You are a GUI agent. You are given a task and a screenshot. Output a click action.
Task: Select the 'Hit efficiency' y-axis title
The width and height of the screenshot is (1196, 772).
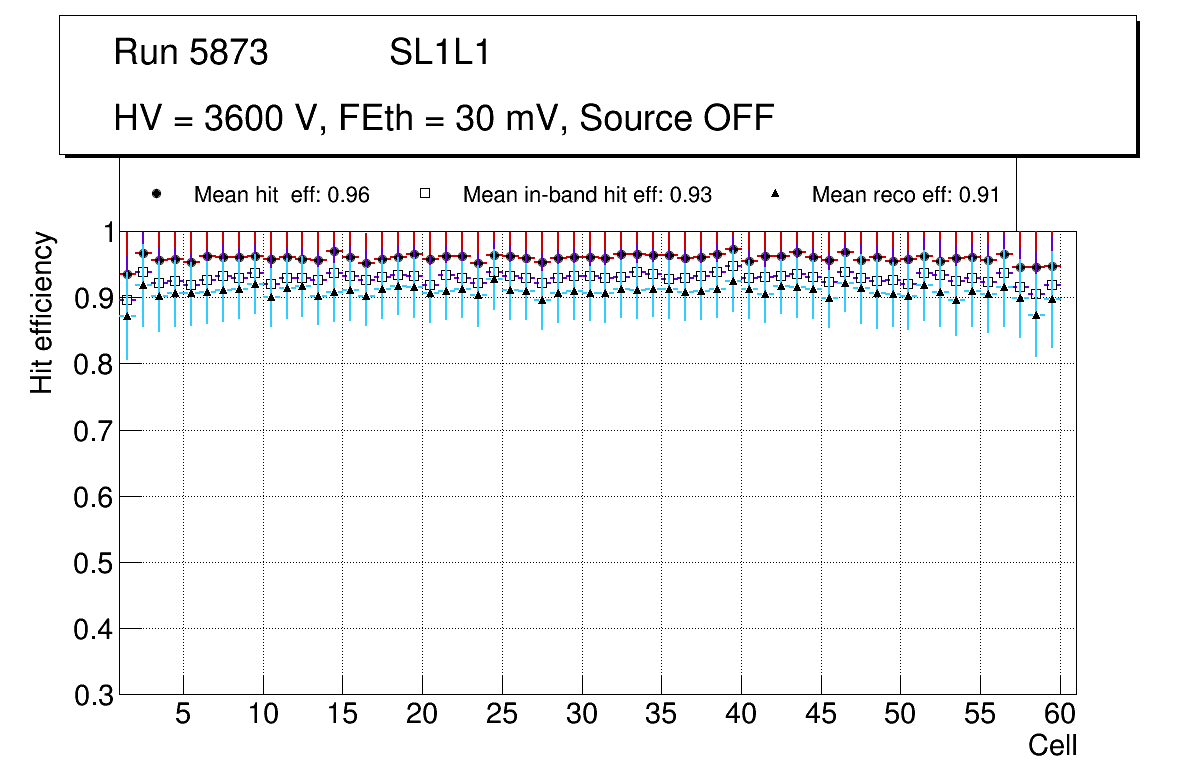(x=42, y=313)
